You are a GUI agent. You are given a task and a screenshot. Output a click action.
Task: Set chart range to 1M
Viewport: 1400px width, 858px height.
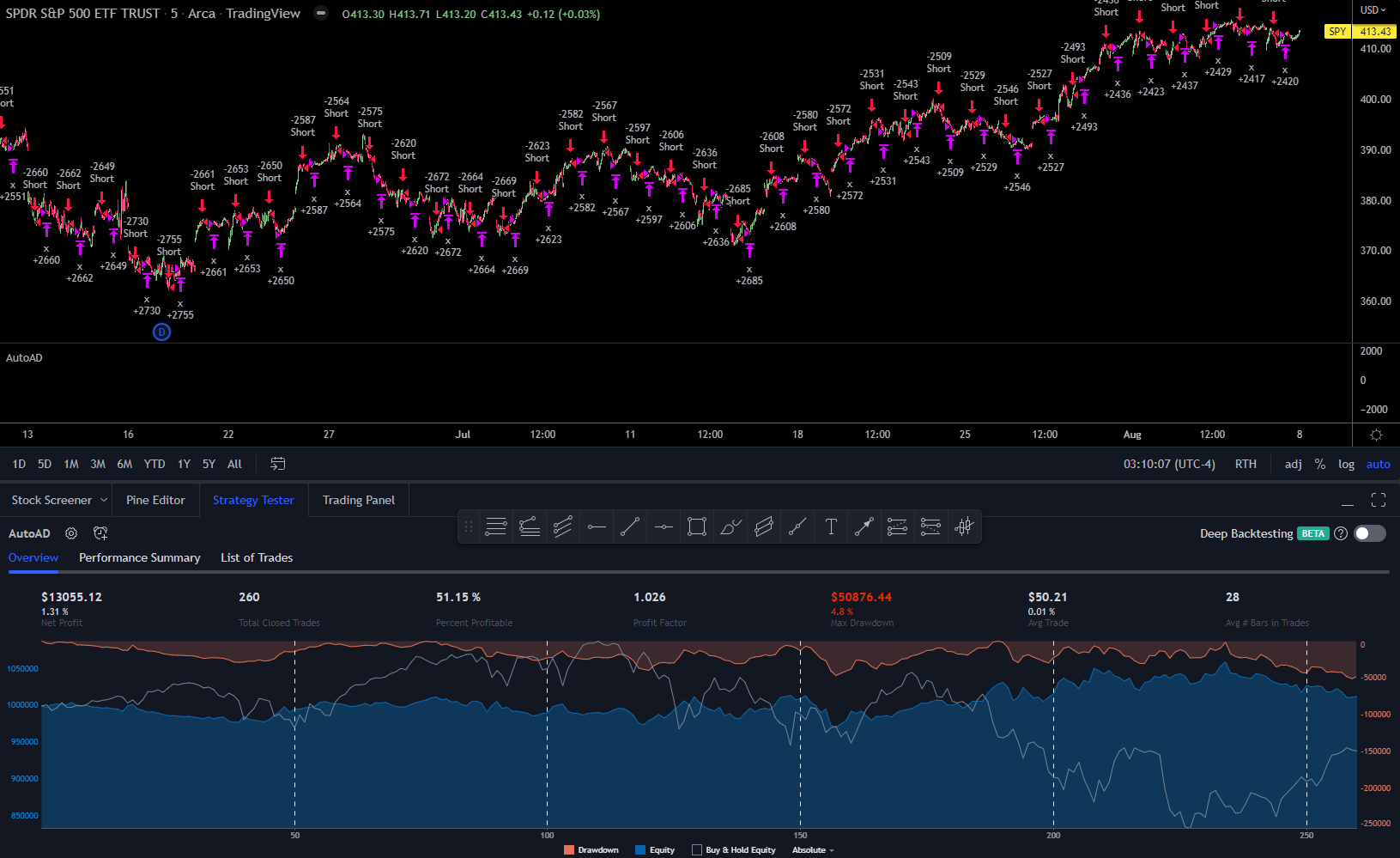(x=71, y=464)
